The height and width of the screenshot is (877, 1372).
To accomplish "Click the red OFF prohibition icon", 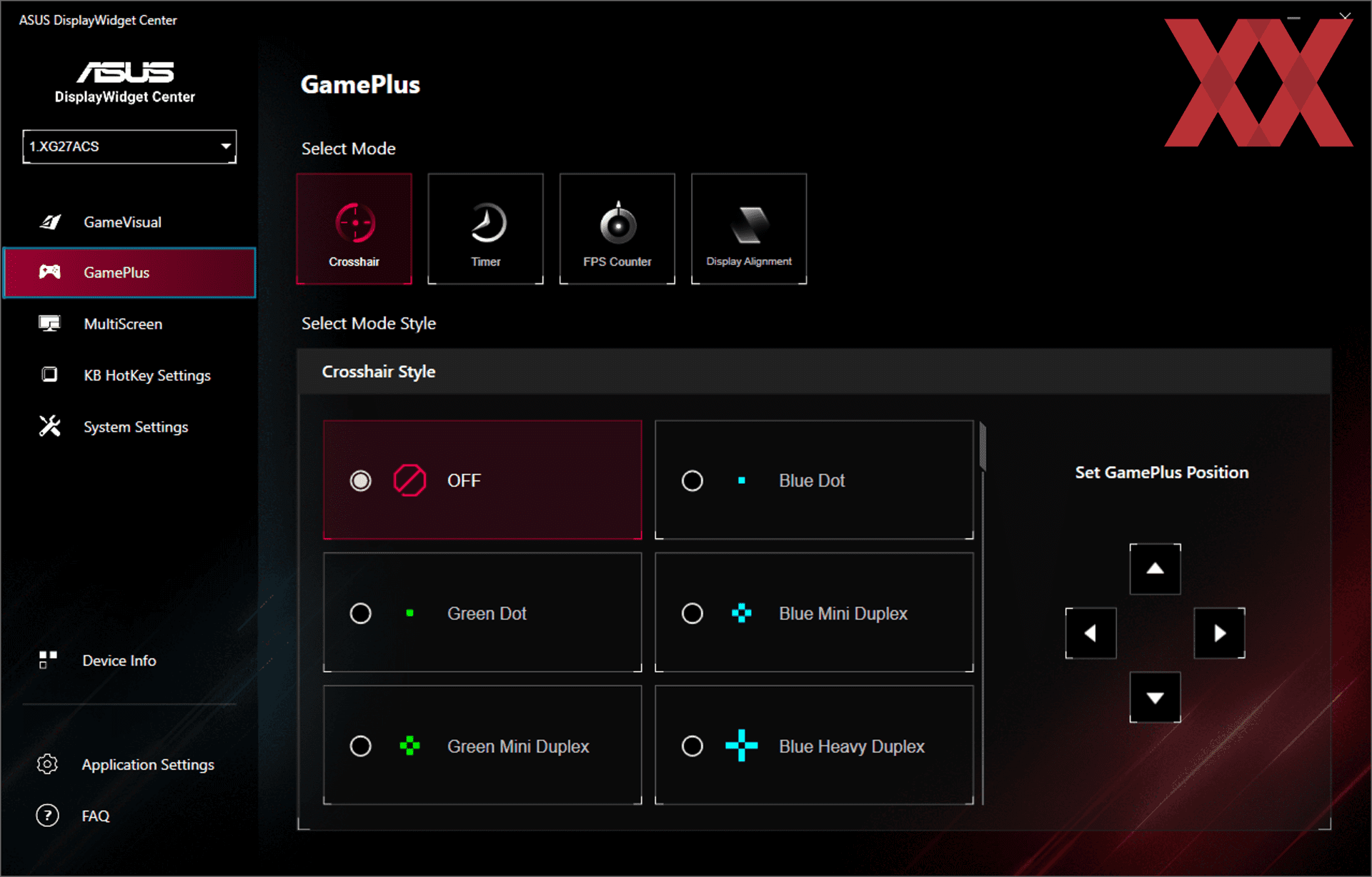I will 409,480.
